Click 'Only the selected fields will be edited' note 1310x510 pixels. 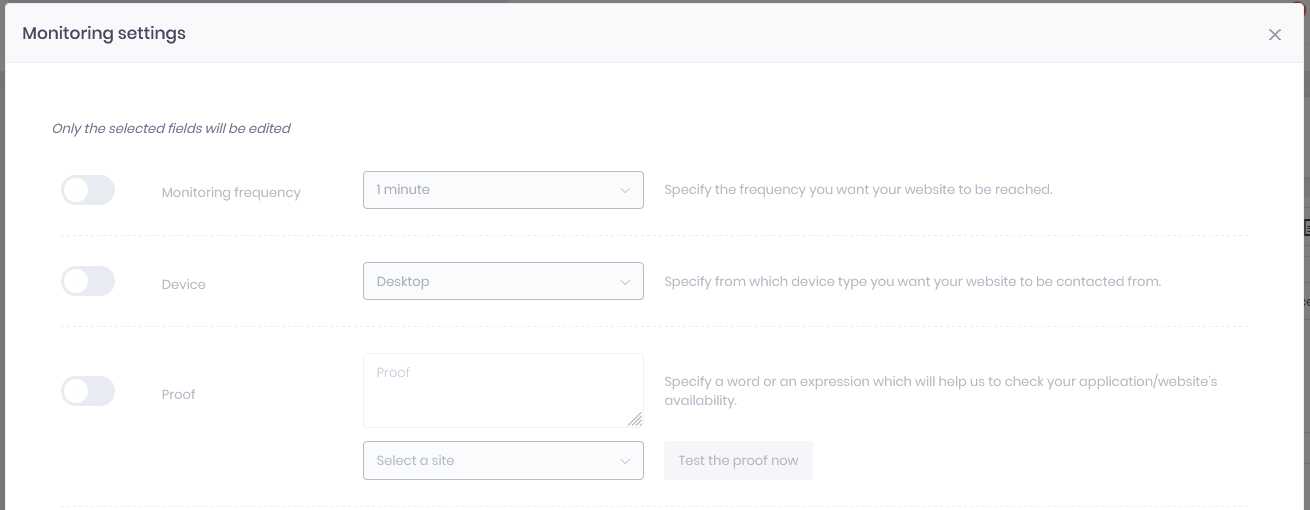tap(171, 128)
